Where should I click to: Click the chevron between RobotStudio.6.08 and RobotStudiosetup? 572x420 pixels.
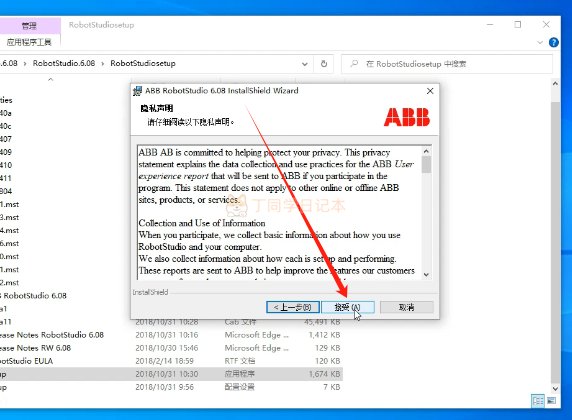tap(103, 63)
